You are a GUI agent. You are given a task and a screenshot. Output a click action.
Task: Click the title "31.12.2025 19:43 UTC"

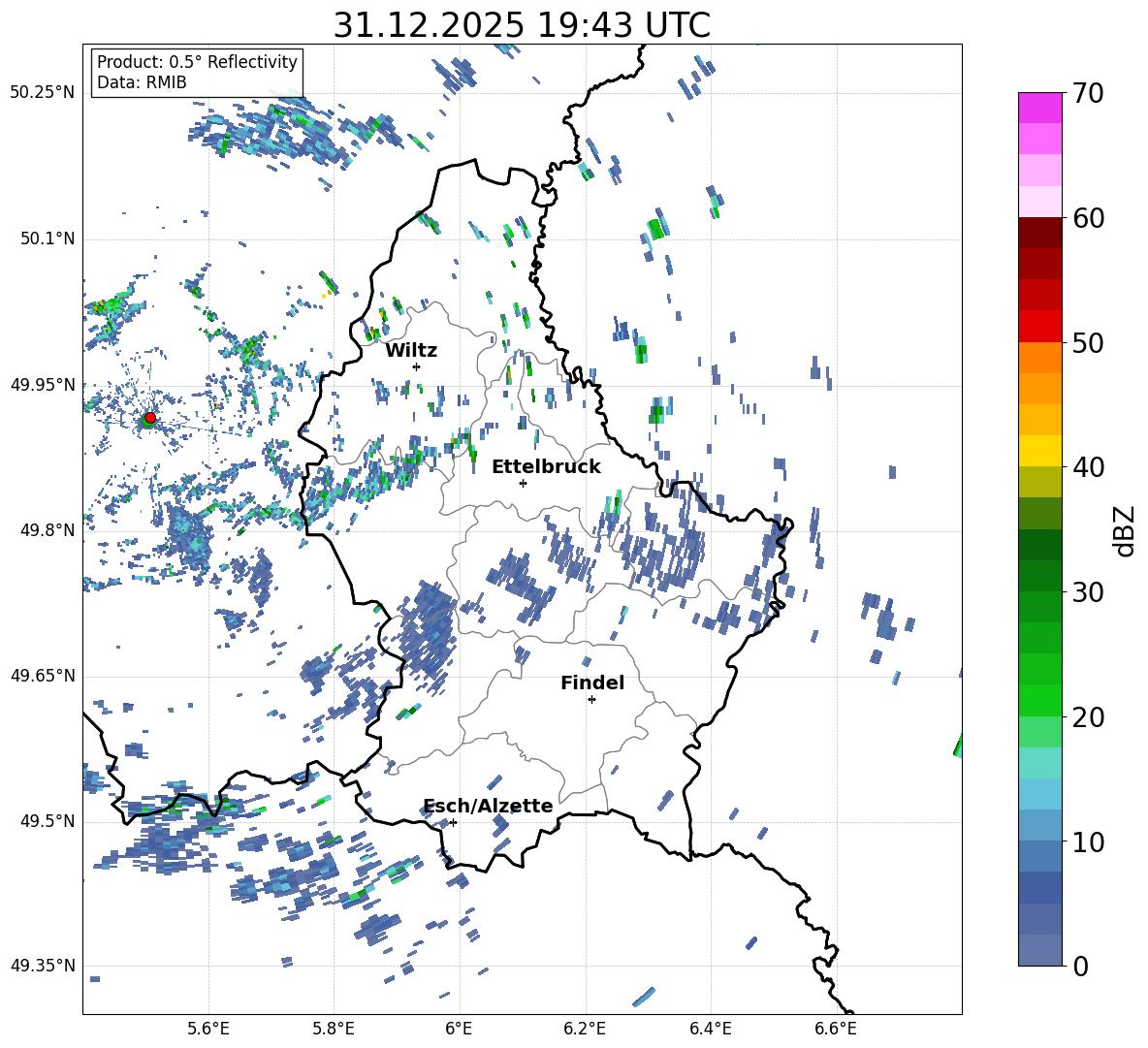click(522, 25)
